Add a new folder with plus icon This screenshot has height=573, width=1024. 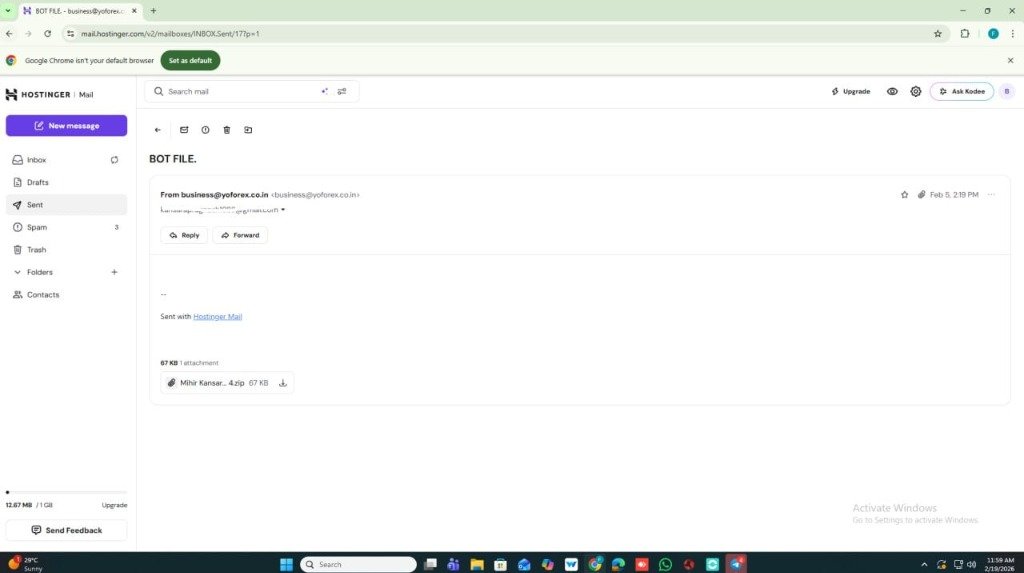coord(114,272)
